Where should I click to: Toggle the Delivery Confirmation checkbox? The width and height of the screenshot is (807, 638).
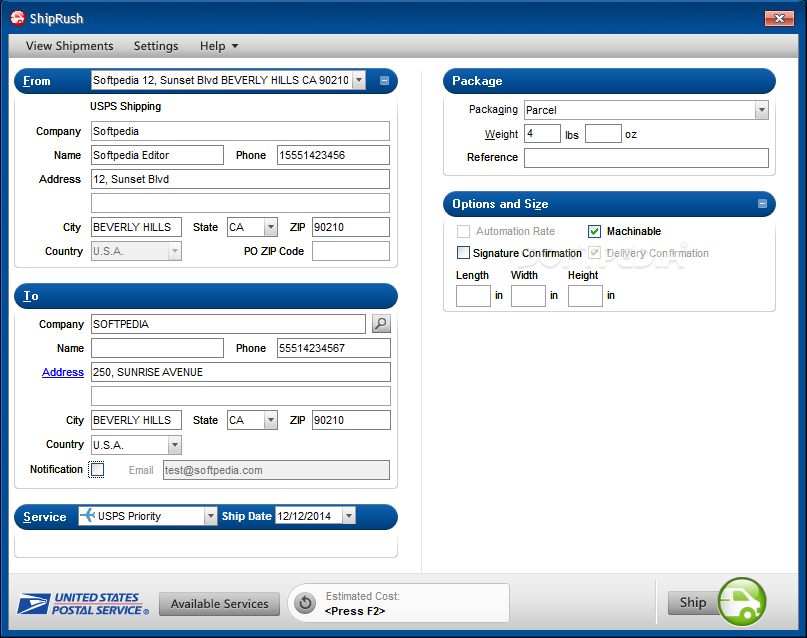point(594,253)
